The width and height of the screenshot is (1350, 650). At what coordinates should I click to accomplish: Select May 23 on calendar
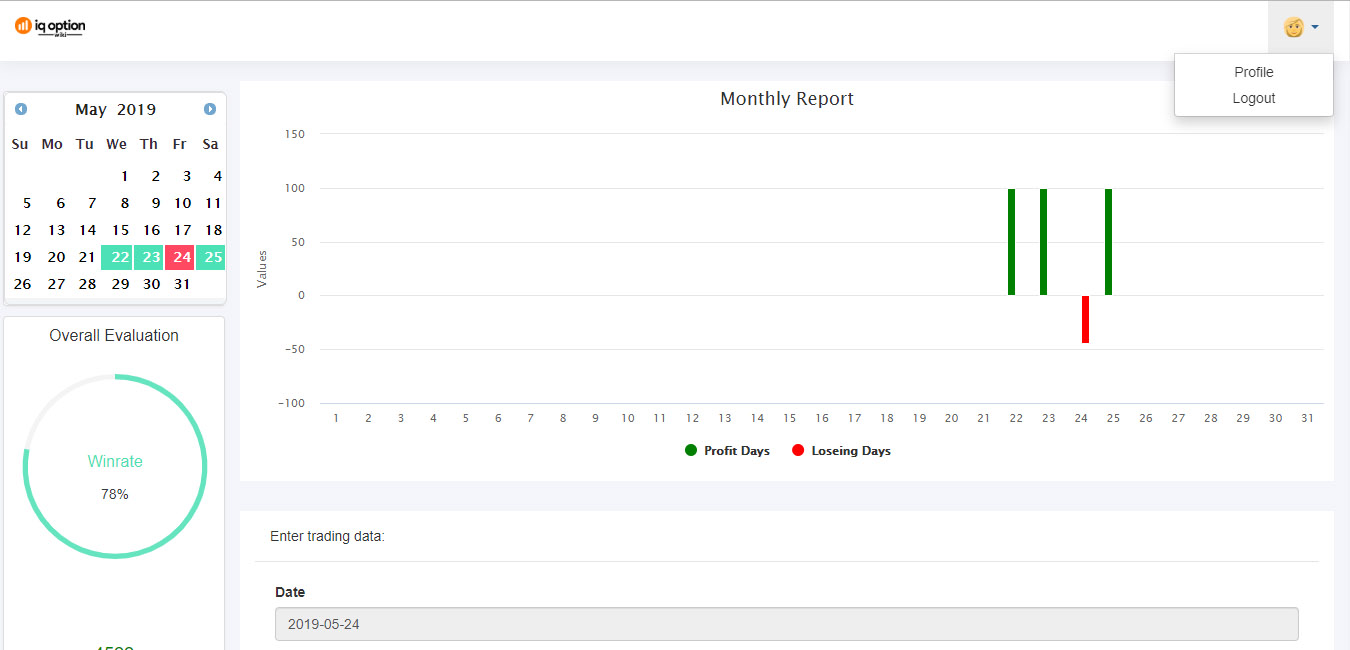pyautogui.click(x=149, y=257)
